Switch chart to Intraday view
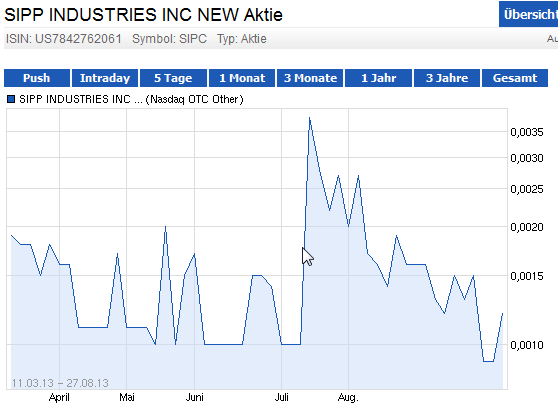Image resolution: width=558 pixels, height=412 pixels. 105,78
